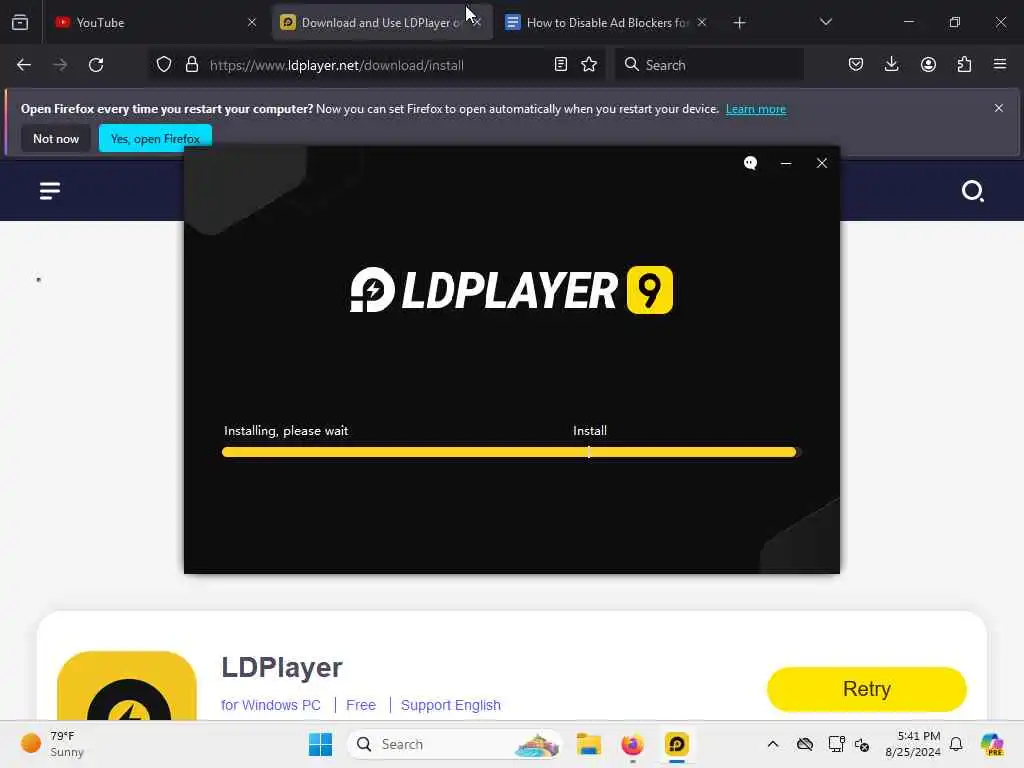The width and height of the screenshot is (1024, 768).
Task: Open the clock and date 5:41 PM
Action: (x=913, y=744)
